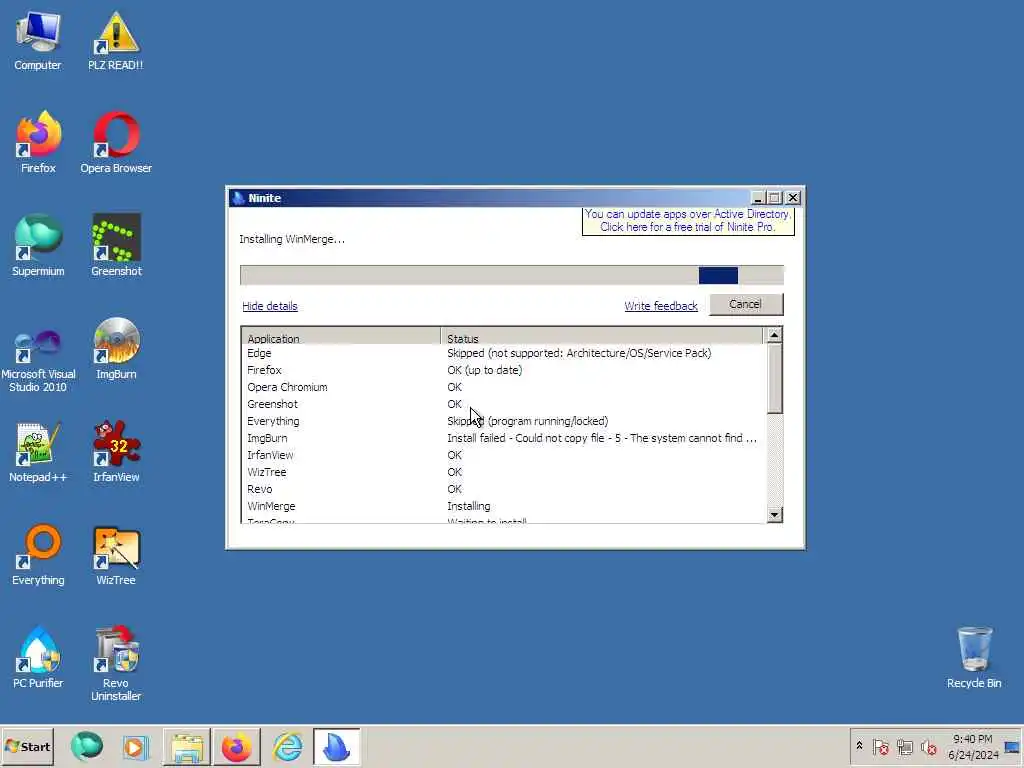Click the Hide details link

[x=270, y=306]
